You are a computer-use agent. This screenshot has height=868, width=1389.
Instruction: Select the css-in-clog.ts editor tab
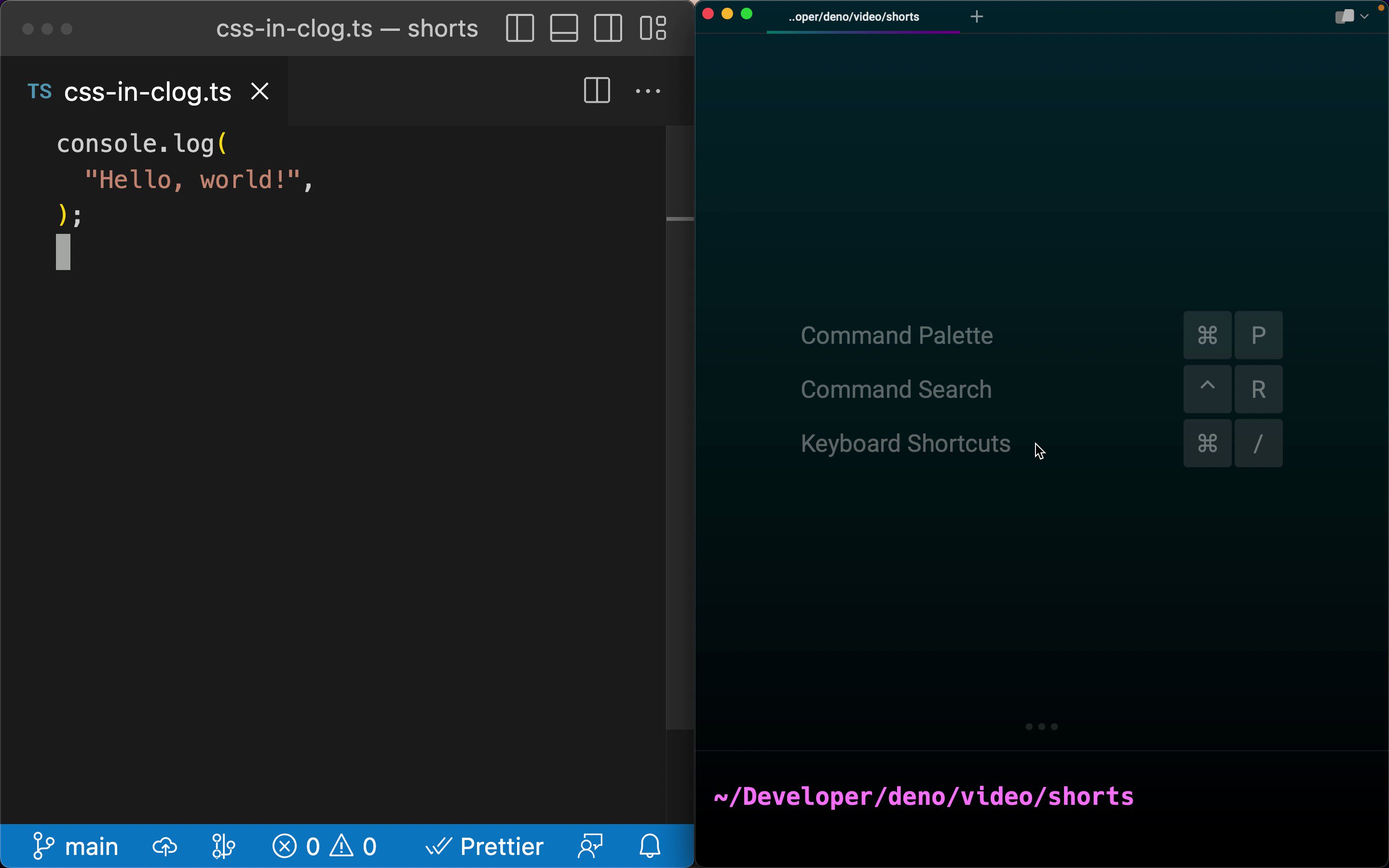(x=148, y=92)
